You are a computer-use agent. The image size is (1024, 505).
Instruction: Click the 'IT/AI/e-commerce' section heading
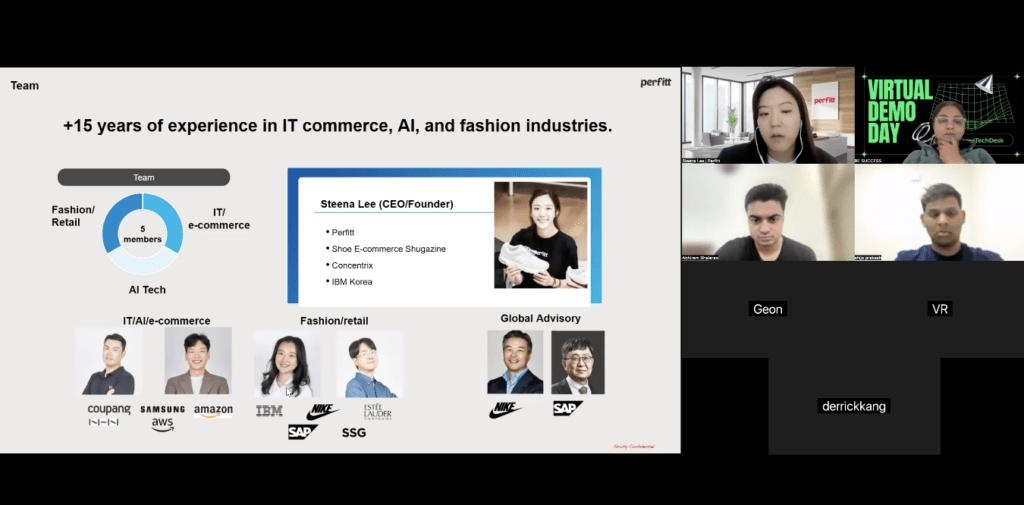[167, 321]
